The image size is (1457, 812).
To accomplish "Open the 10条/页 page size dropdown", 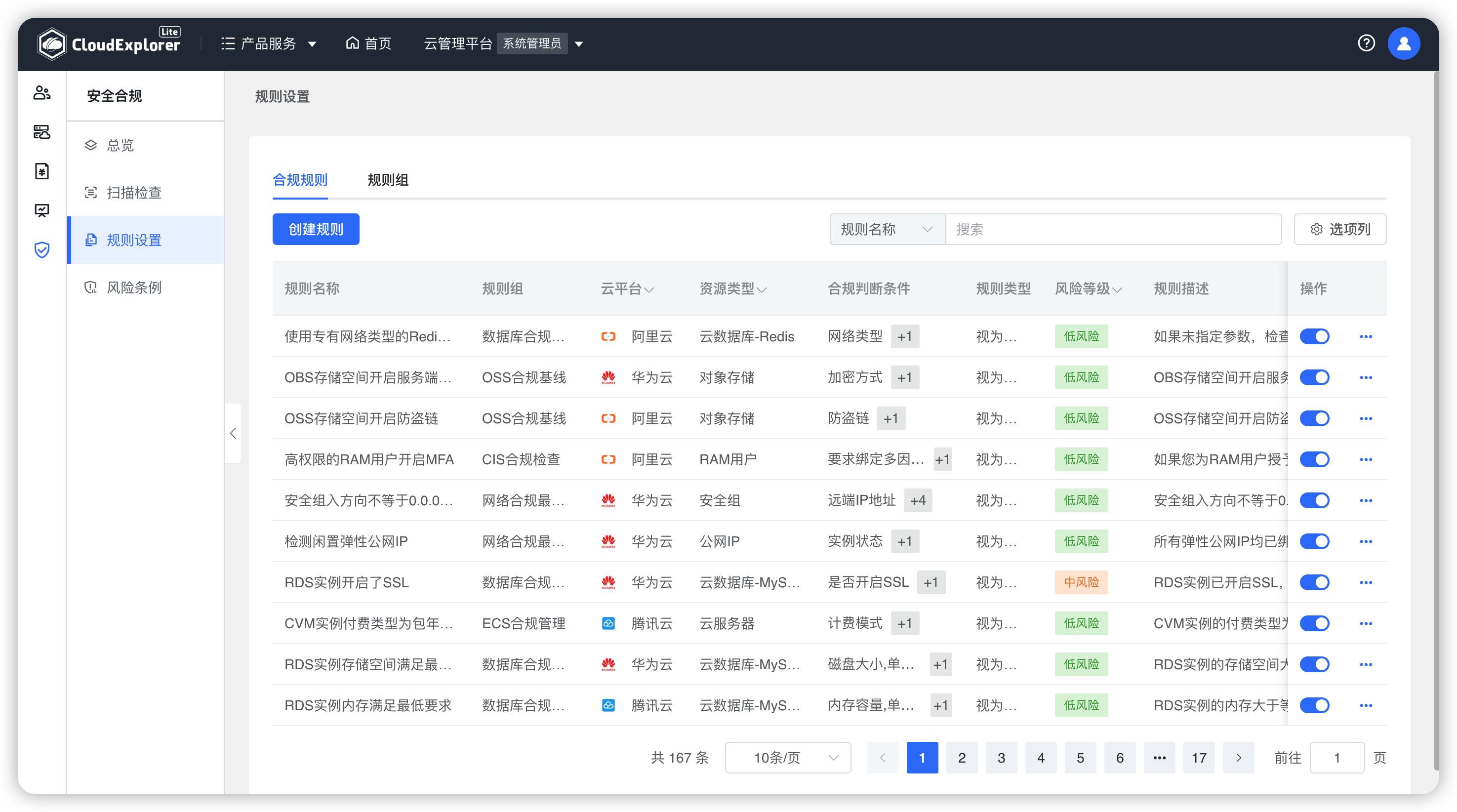I will [x=788, y=758].
